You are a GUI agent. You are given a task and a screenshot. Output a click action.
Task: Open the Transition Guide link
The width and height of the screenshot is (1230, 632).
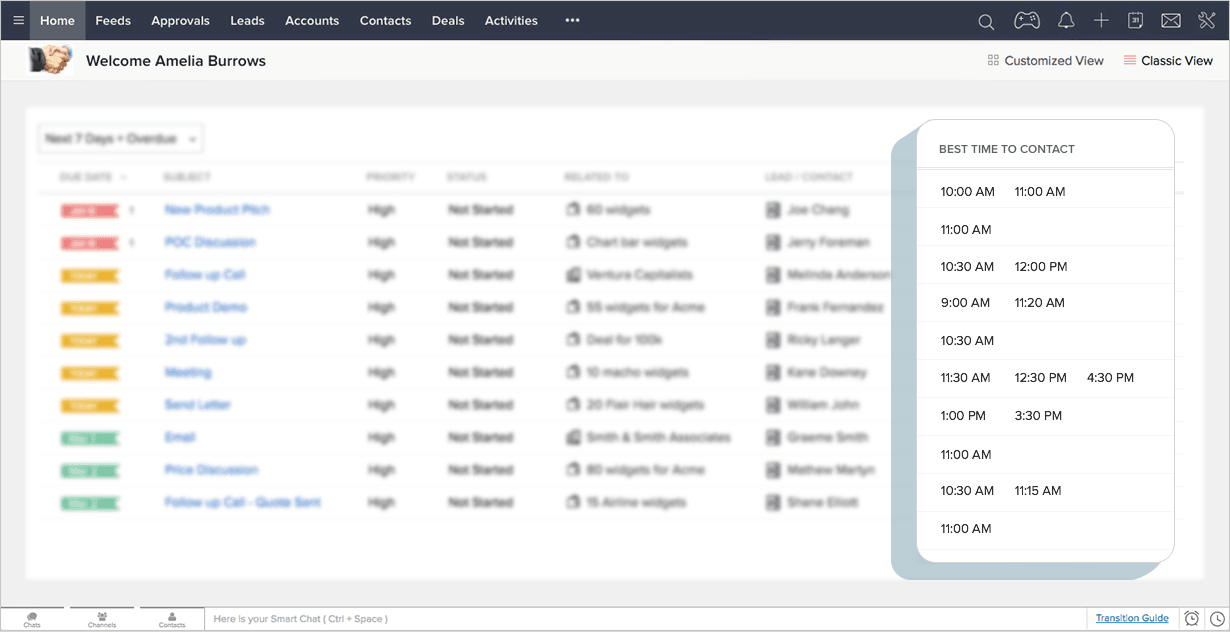coord(1131,618)
